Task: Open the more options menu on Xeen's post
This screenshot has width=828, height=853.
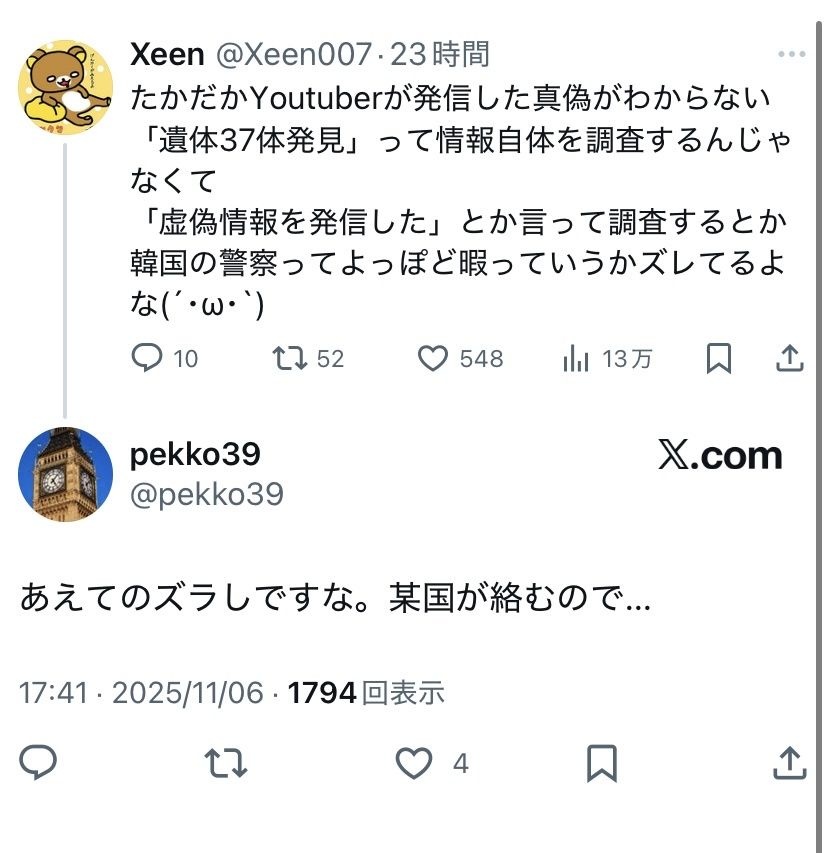Action: coord(791,55)
